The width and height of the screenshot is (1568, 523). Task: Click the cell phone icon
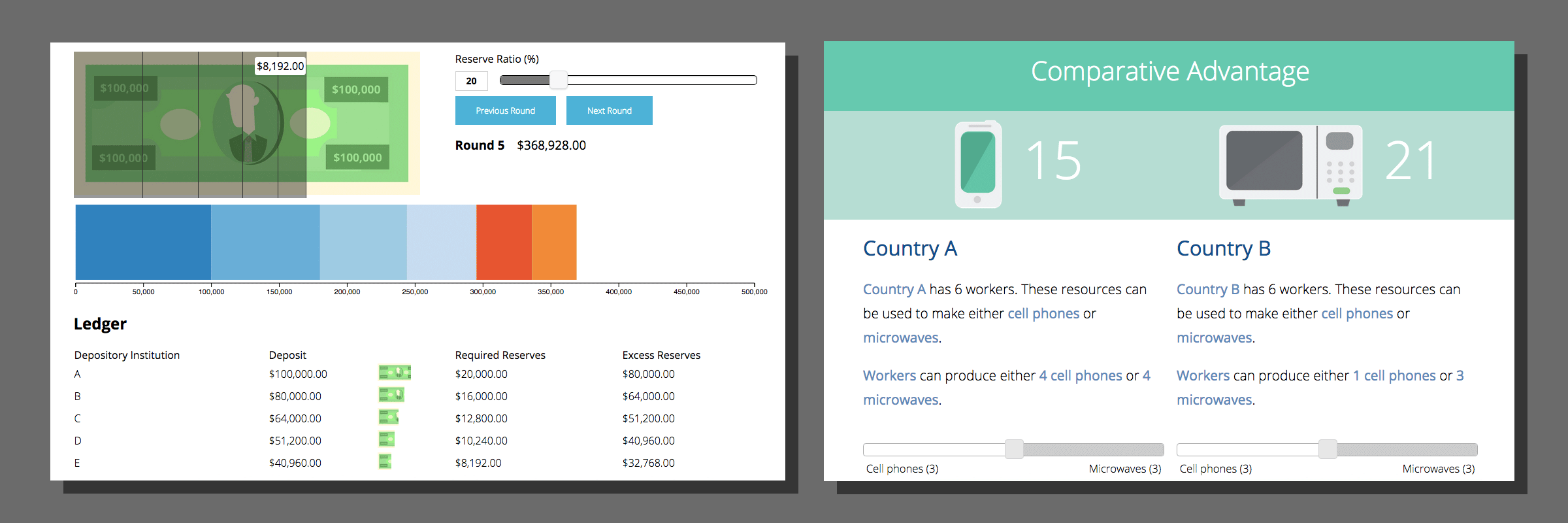(977, 164)
